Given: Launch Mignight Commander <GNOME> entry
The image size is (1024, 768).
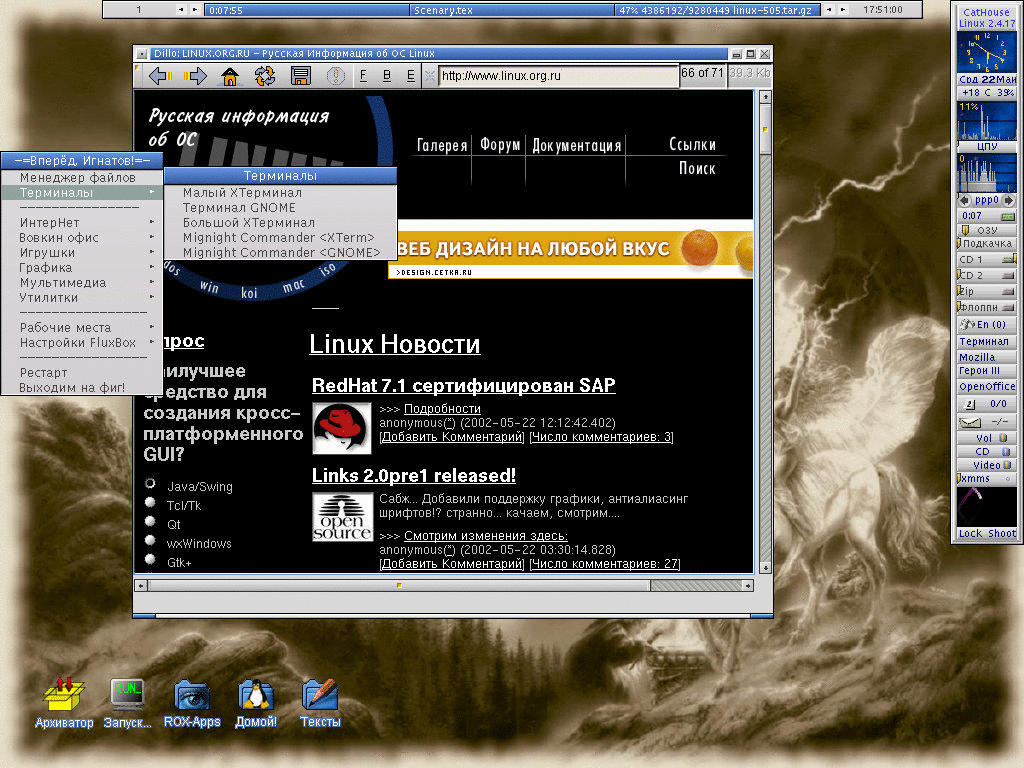Looking at the screenshot, I should pyautogui.click(x=280, y=253).
